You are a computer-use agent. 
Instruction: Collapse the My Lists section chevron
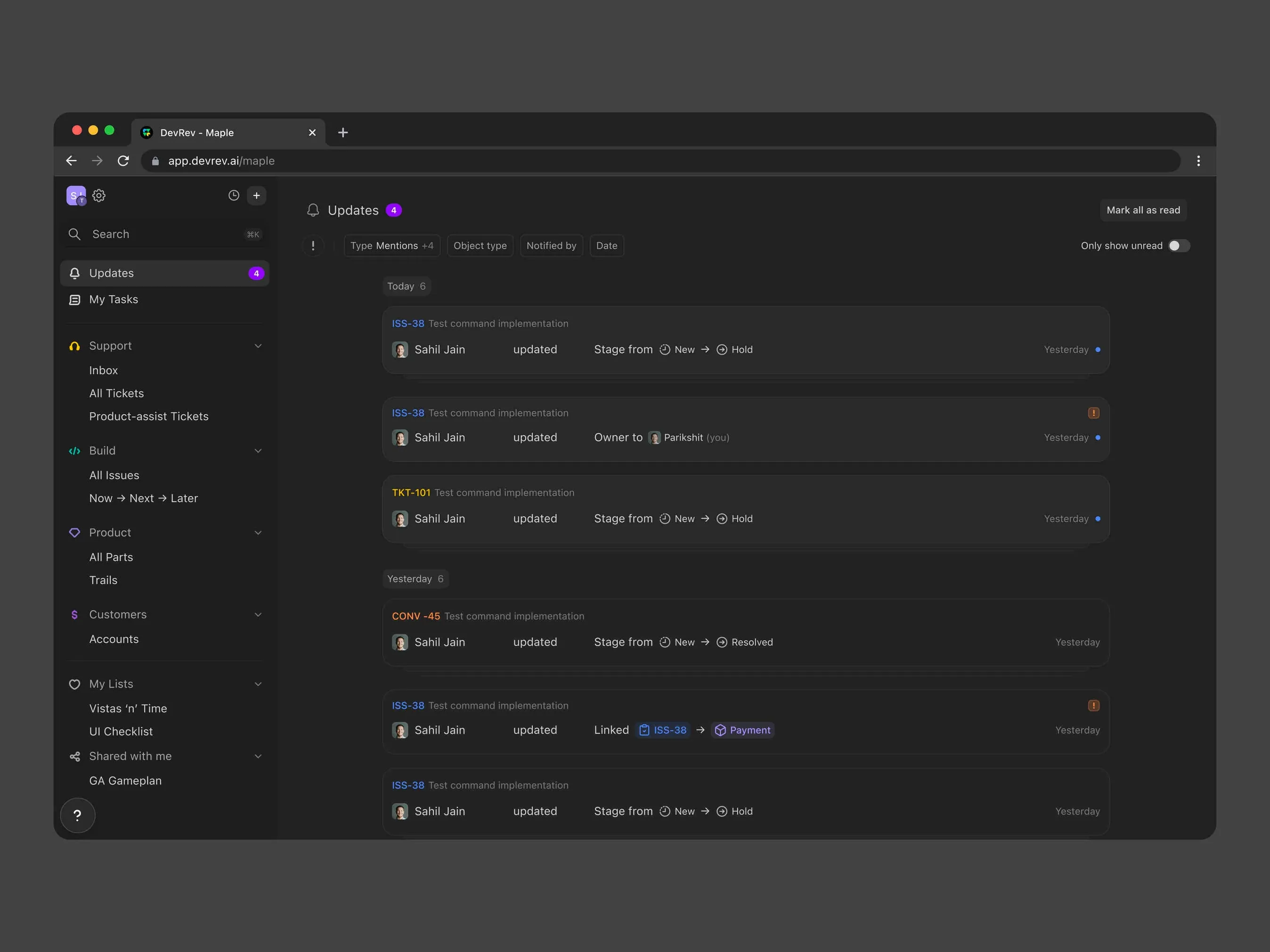258,685
